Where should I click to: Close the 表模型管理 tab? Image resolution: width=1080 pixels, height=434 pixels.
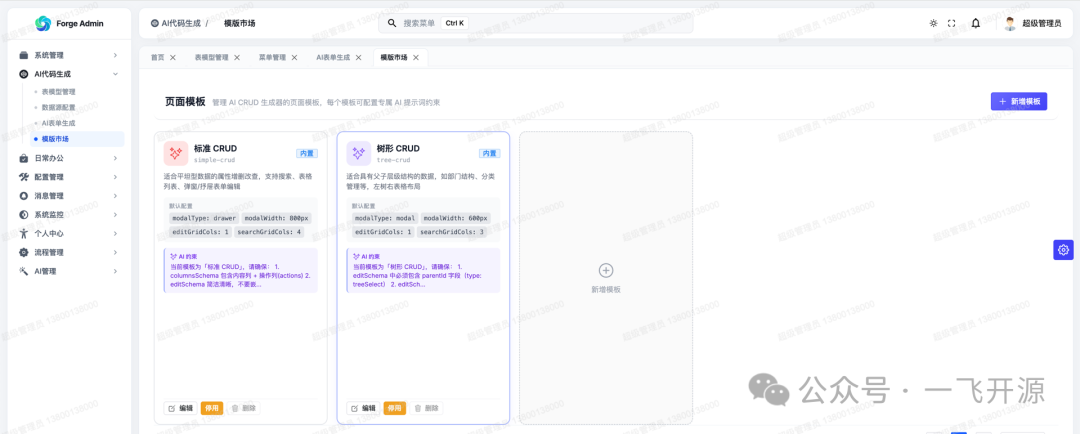point(237,58)
